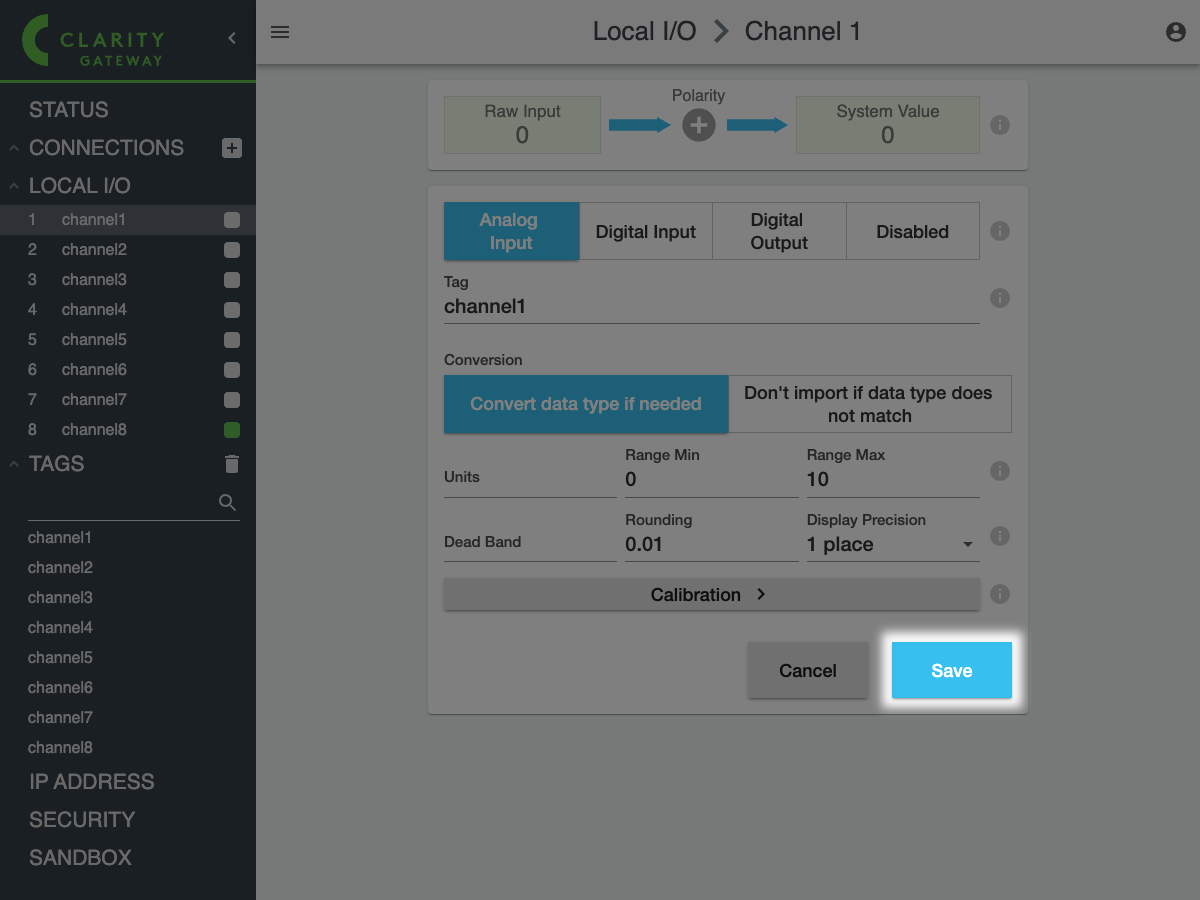Toggle the Polarity plus button
The image size is (1200, 900).
click(x=698, y=125)
